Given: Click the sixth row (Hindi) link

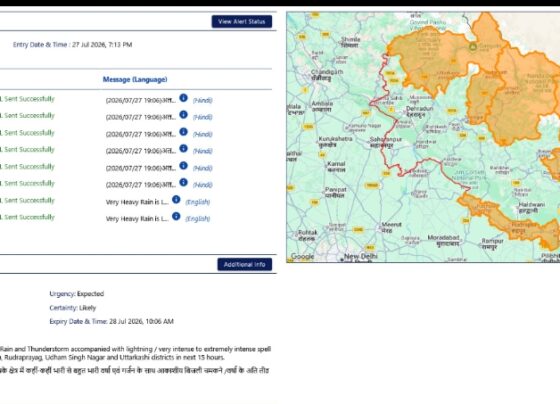Looking at the screenshot, I should point(202,185).
